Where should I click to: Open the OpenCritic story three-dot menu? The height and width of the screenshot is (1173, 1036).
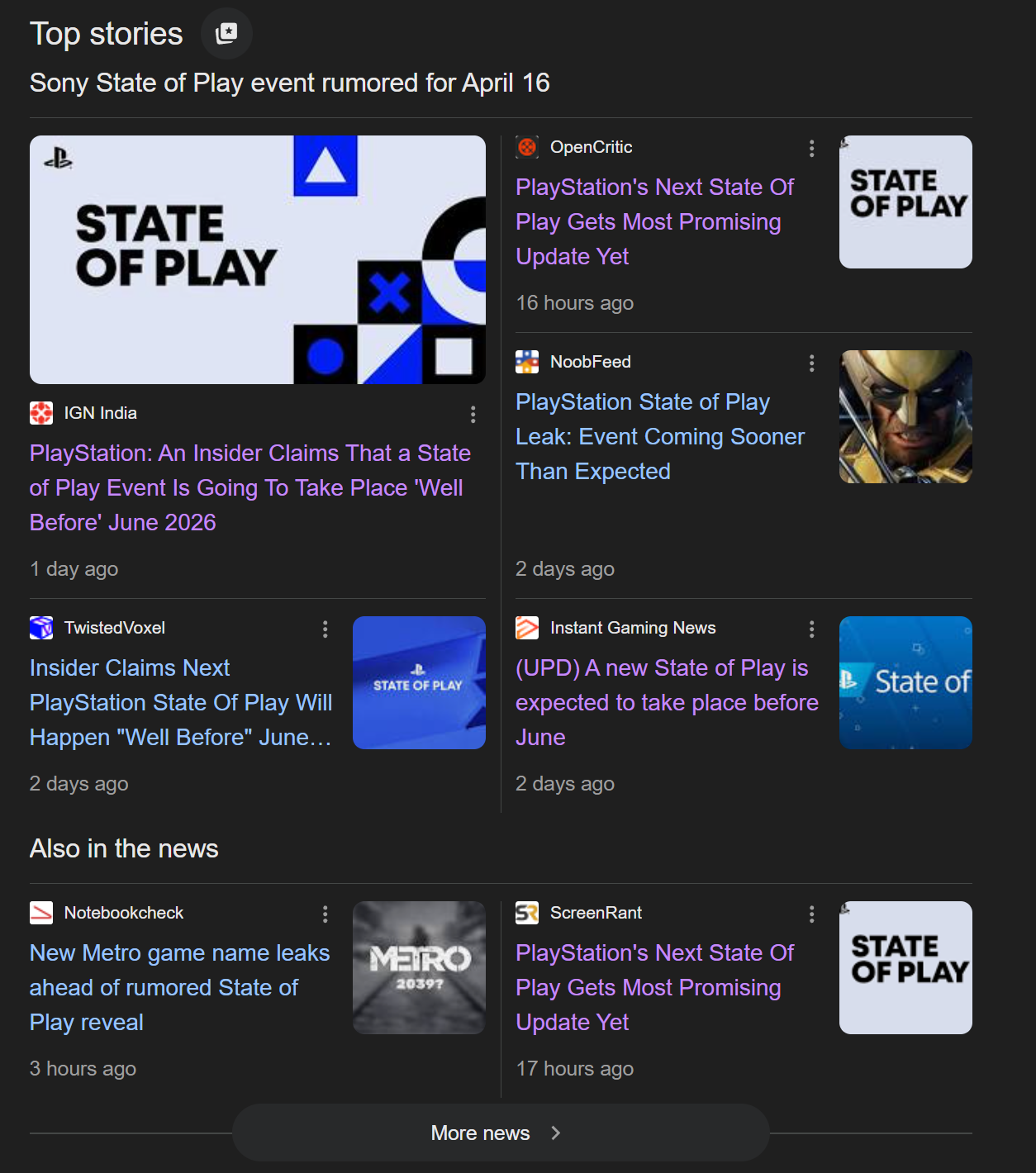click(x=811, y=148)
